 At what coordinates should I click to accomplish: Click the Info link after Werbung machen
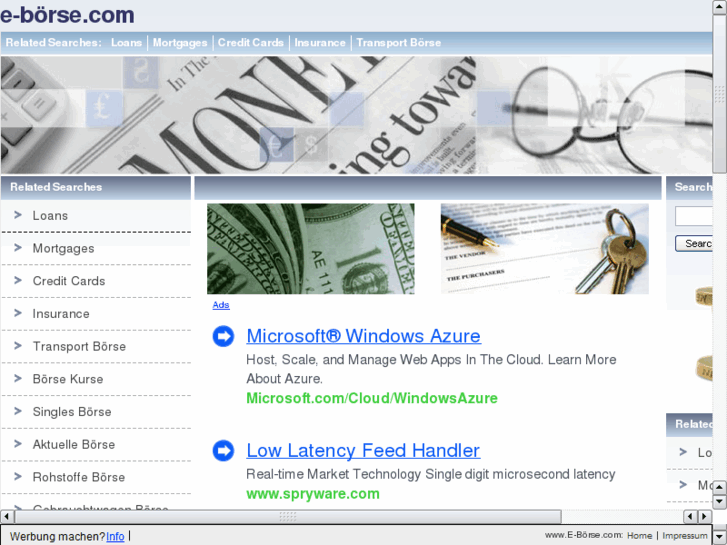[115, 537]
